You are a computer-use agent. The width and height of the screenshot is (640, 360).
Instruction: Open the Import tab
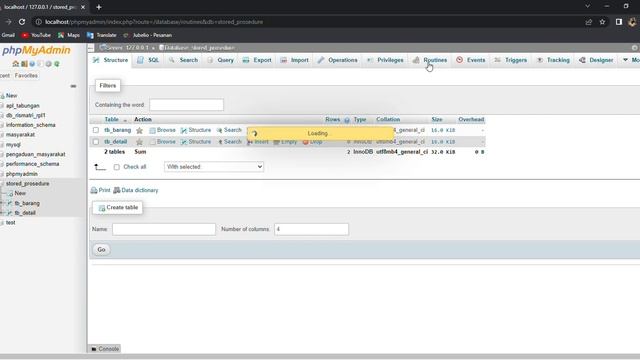pyautogui.click(x=294, y=60)
